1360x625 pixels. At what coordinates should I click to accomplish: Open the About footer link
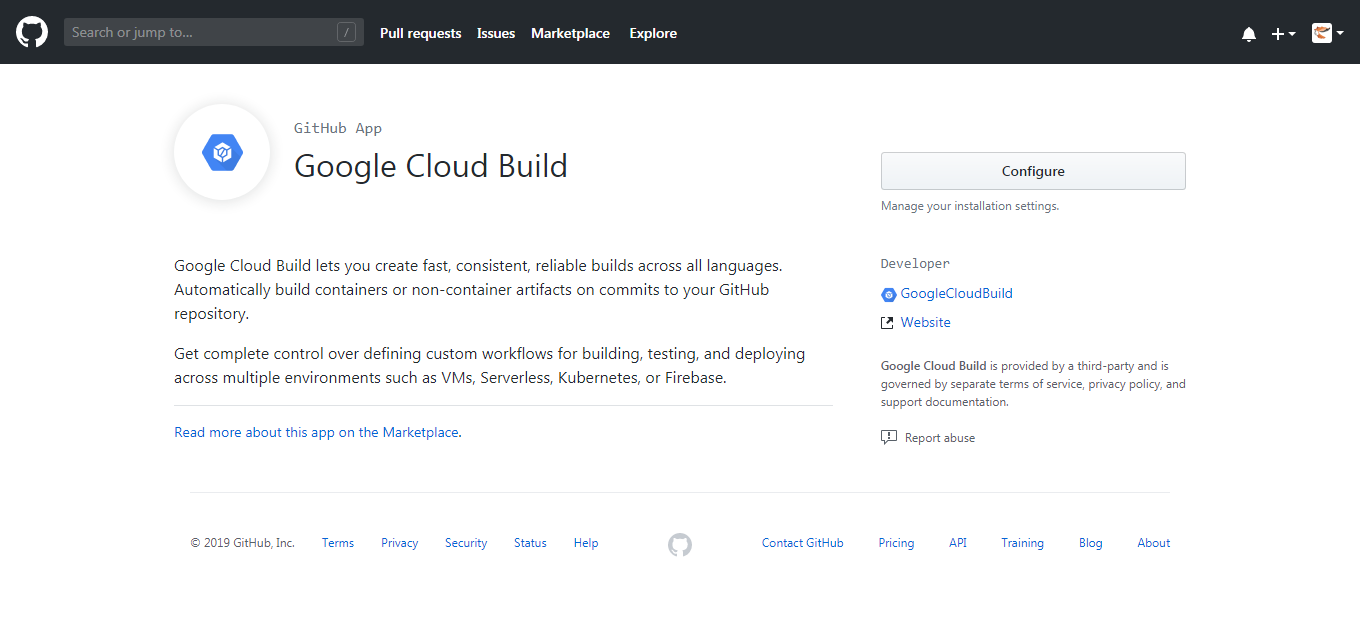point(1153,543)
